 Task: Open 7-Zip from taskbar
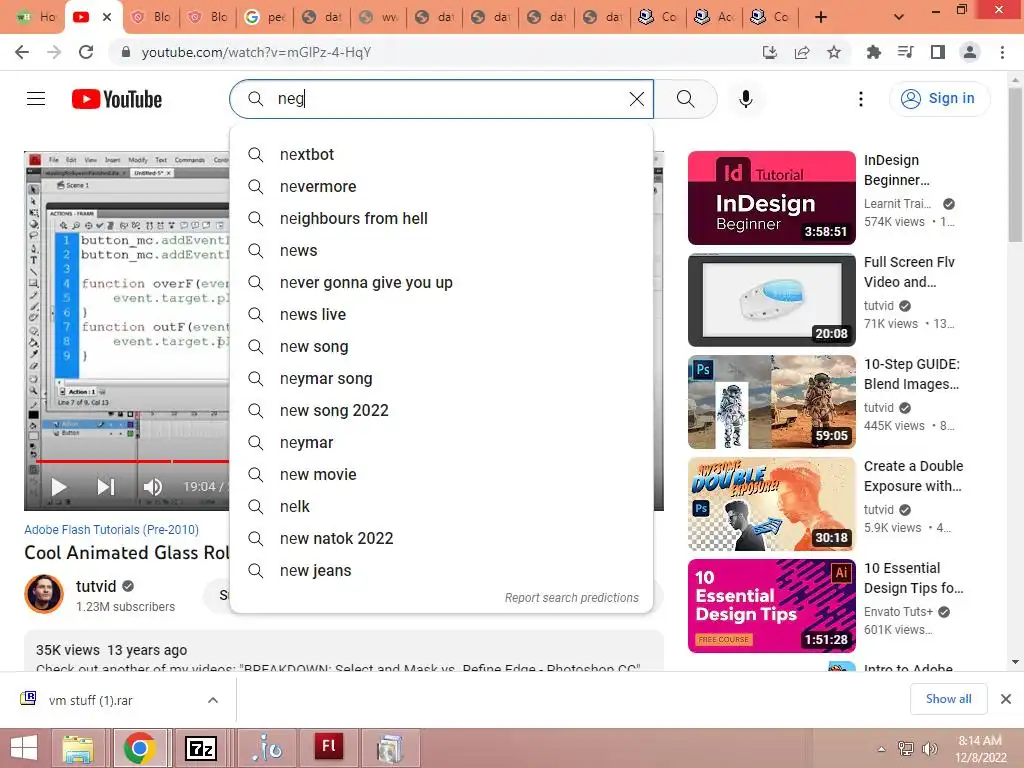200,748
